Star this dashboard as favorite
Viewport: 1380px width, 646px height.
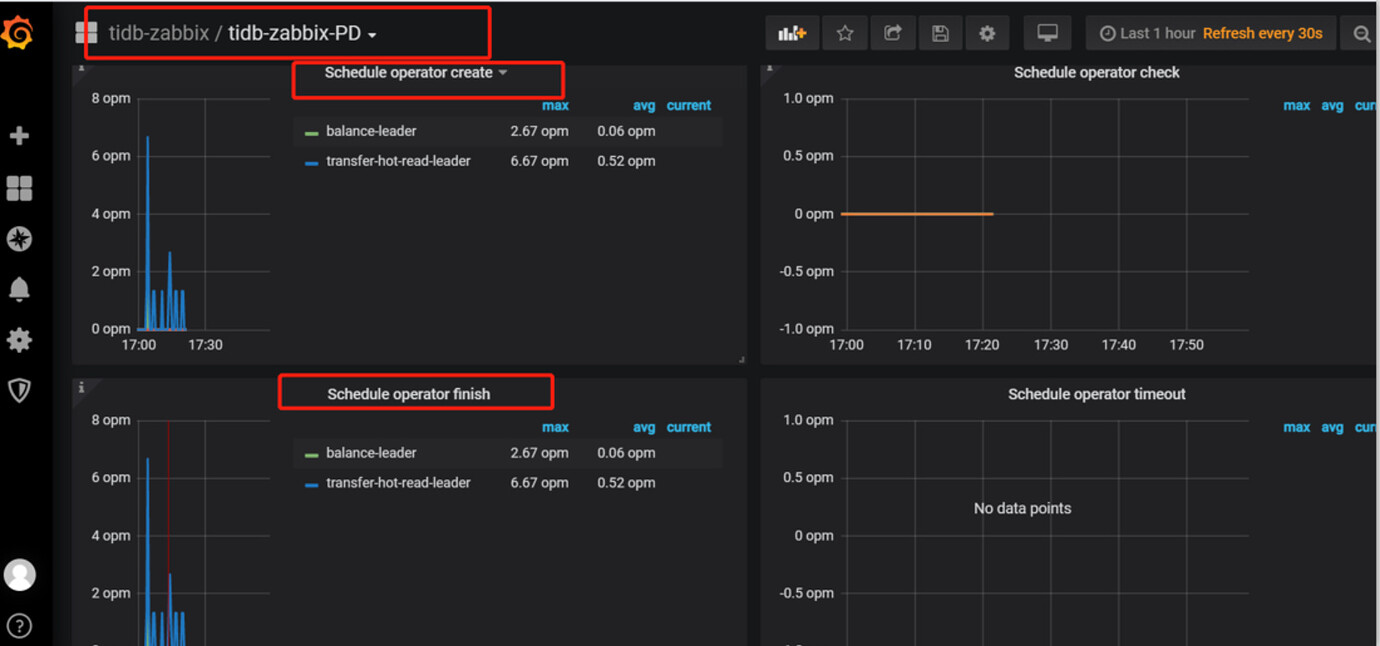[x=845, y=34]
